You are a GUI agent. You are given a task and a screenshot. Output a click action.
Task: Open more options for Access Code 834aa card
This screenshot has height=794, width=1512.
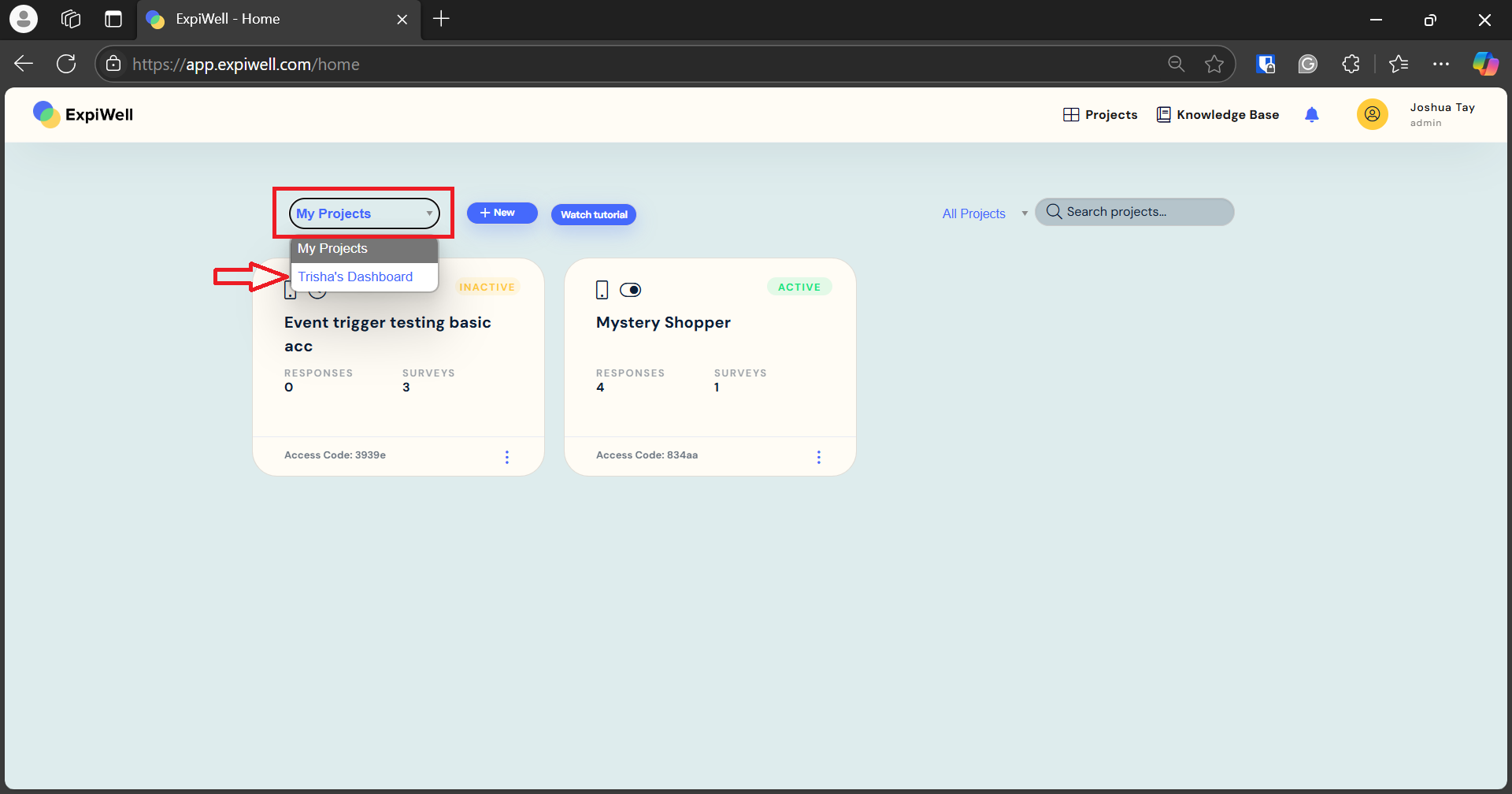click(819, 457)
